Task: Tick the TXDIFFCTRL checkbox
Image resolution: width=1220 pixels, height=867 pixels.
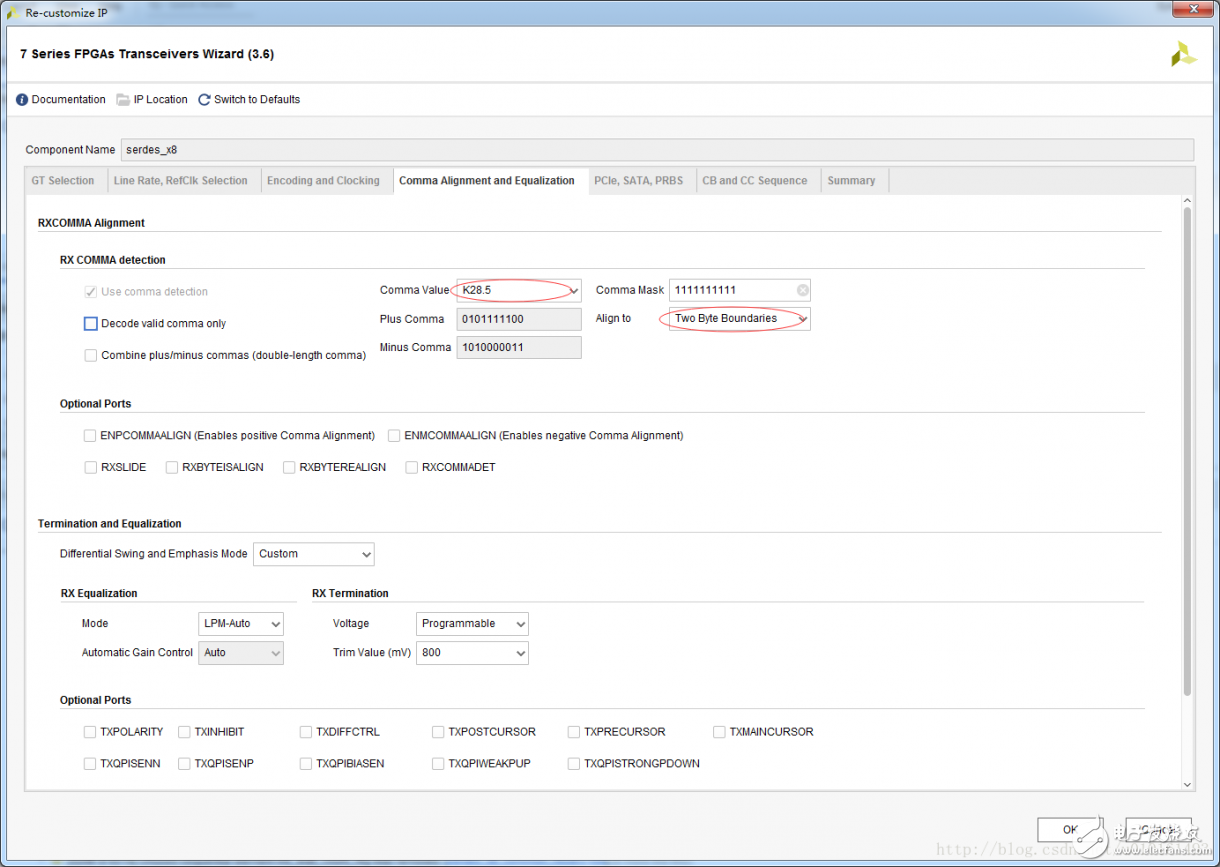Action: (306, 732)
